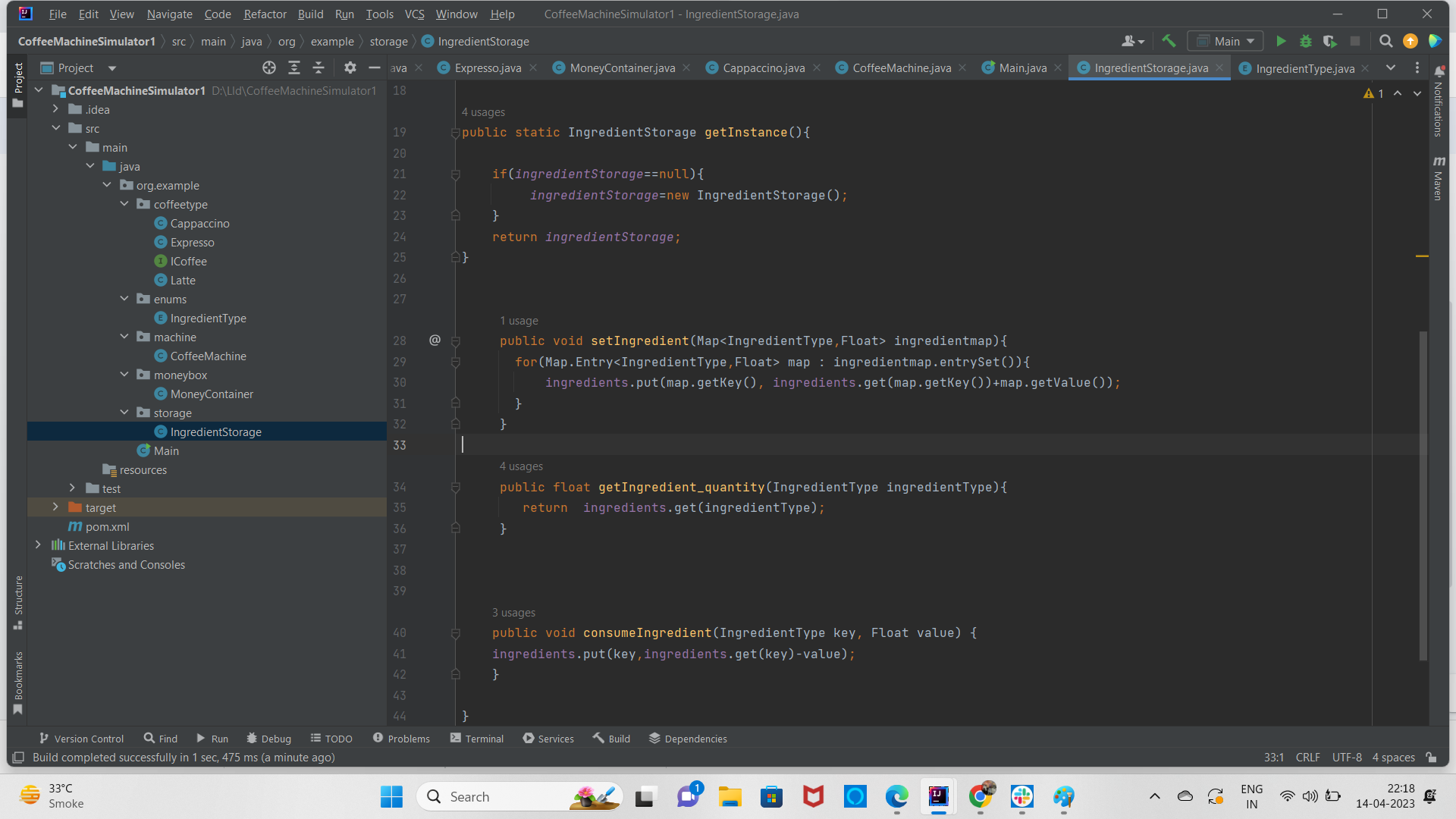Click the IDE update arrow icon
Image resolution: width=1456 pixels, height=819 pixels.
click(x=1410, y=42)
